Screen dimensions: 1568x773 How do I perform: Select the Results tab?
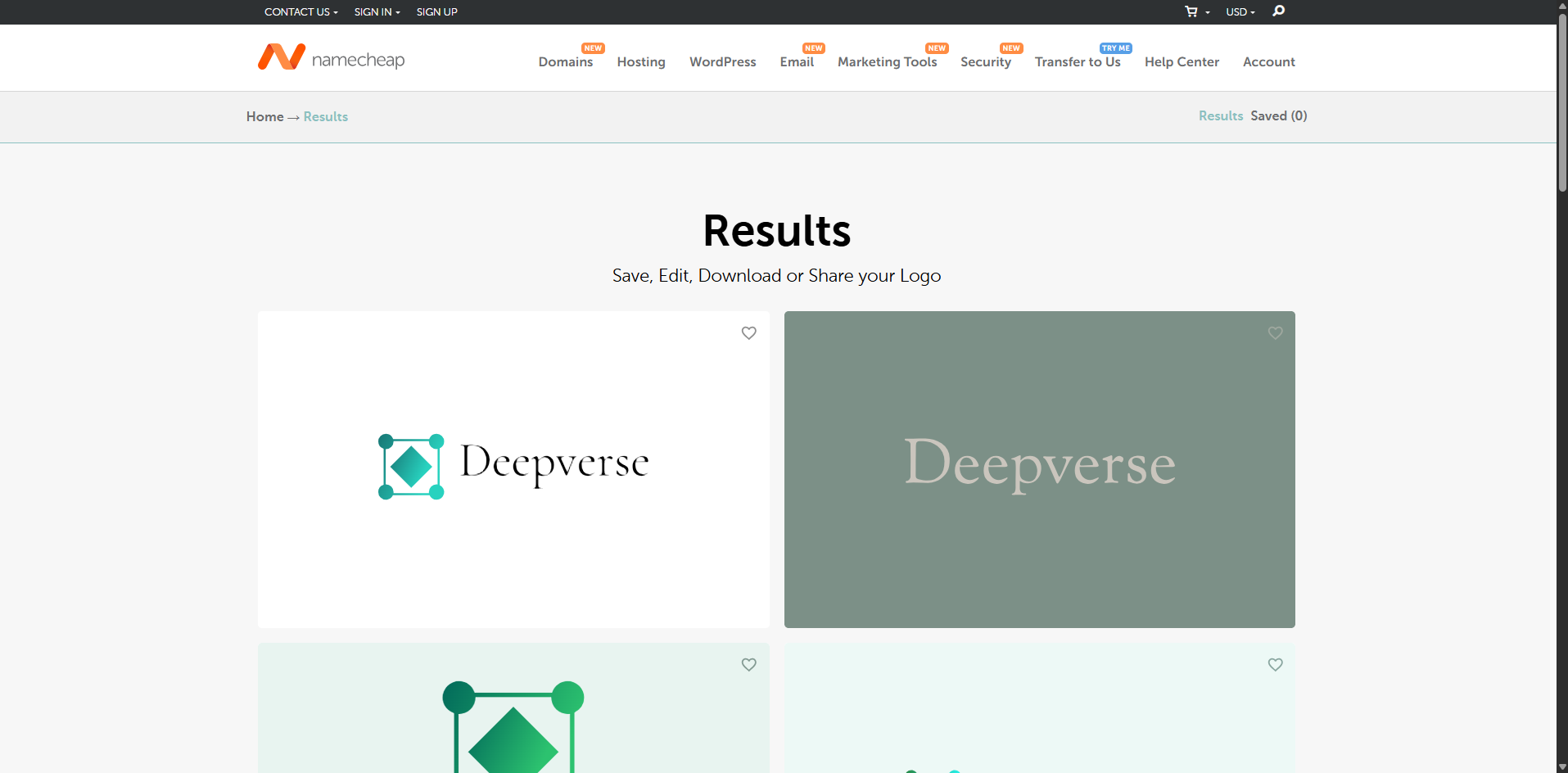pyautogui.click(x=1220, y=115)
